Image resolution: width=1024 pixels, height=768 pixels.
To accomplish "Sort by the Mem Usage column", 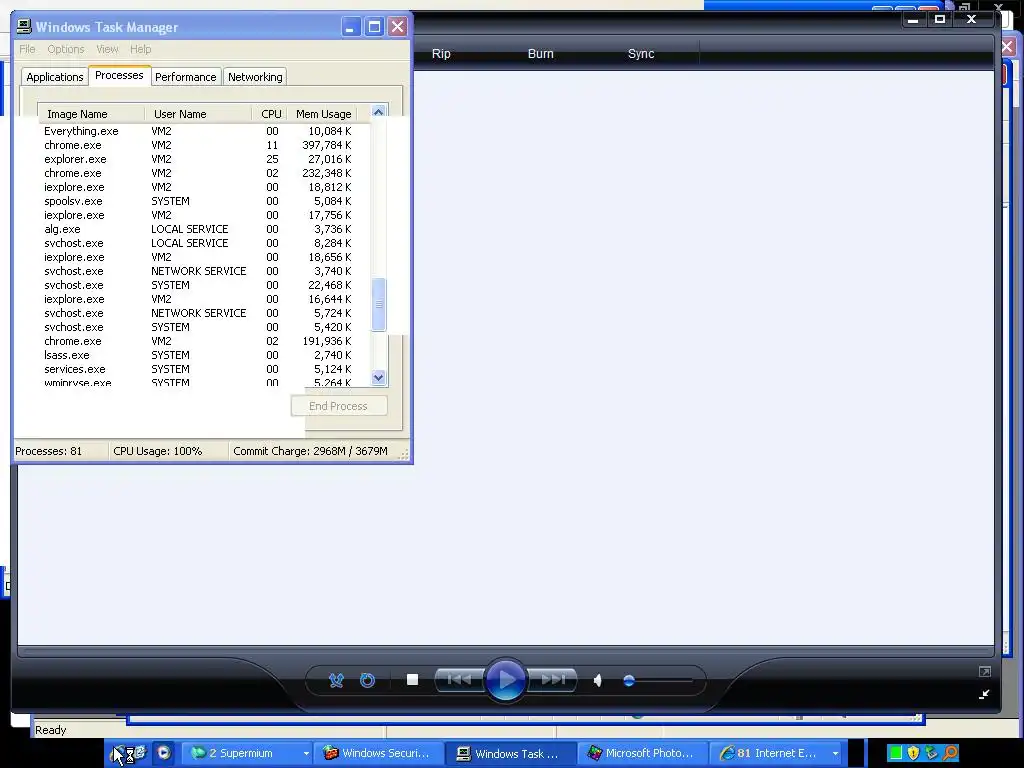I will point(323,114).
